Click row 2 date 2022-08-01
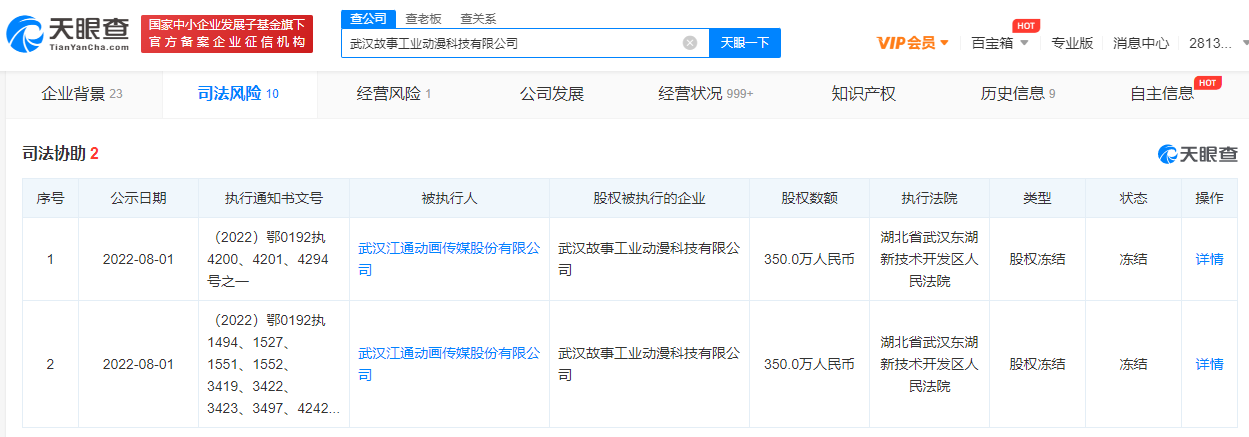The width and height of the screenshot is (1249, 437). (138, 364)
